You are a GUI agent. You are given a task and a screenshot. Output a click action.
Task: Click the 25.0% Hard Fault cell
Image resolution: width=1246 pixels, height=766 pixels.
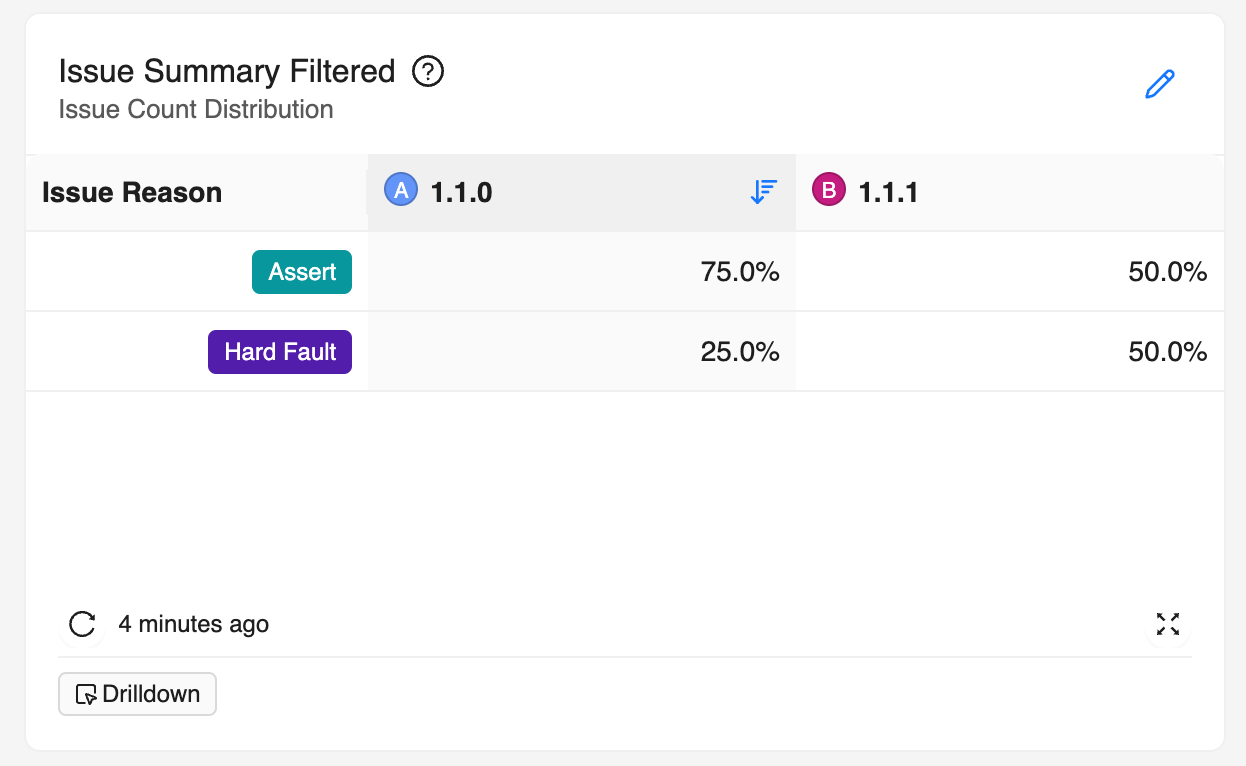740,352
